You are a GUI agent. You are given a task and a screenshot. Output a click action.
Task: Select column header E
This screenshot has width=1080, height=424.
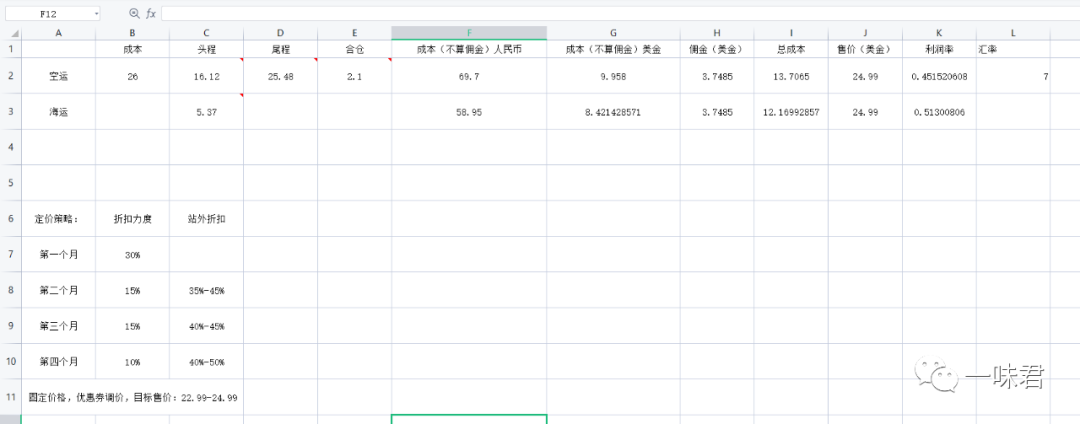(x=354, y=33)
